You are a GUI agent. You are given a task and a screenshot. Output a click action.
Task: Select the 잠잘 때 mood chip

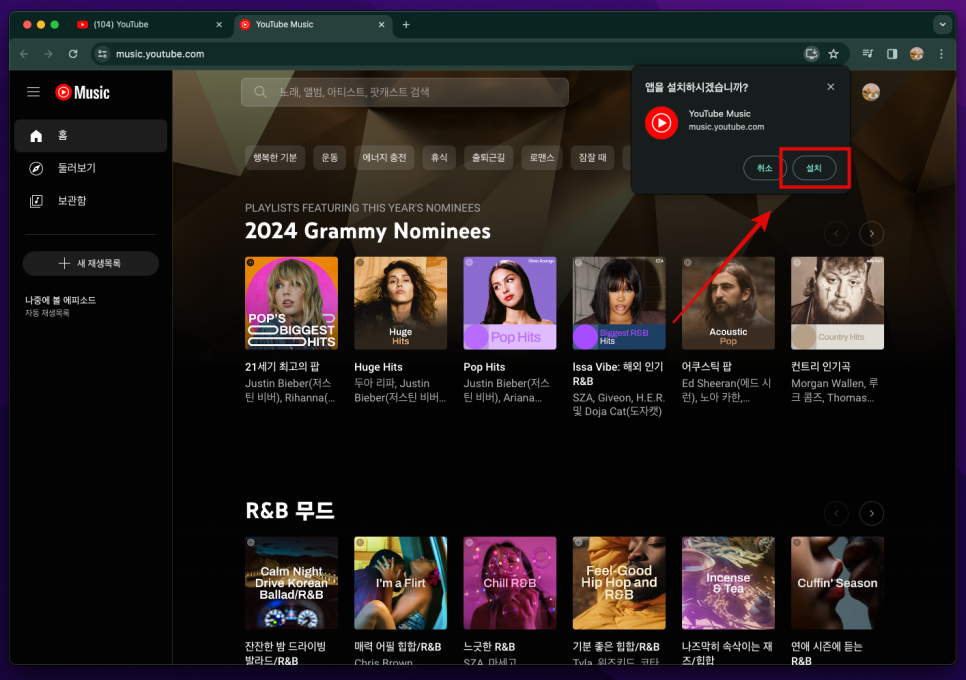(x=592, y=158)
